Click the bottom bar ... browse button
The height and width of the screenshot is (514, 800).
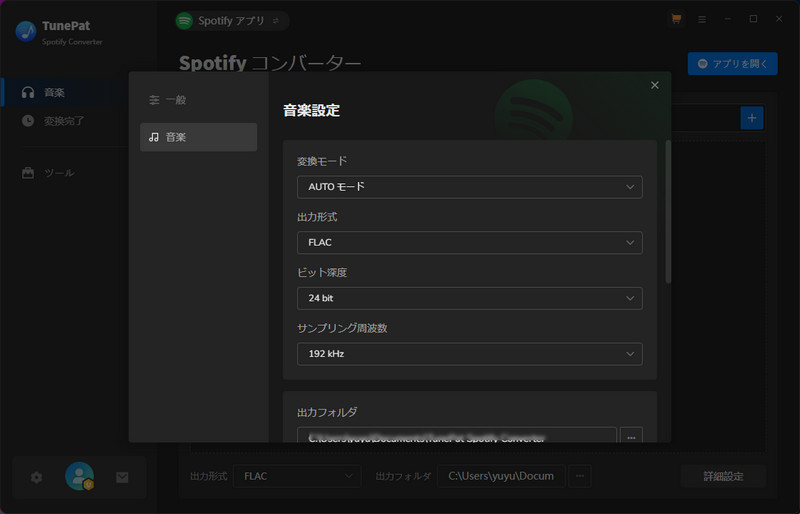(580, 476)
